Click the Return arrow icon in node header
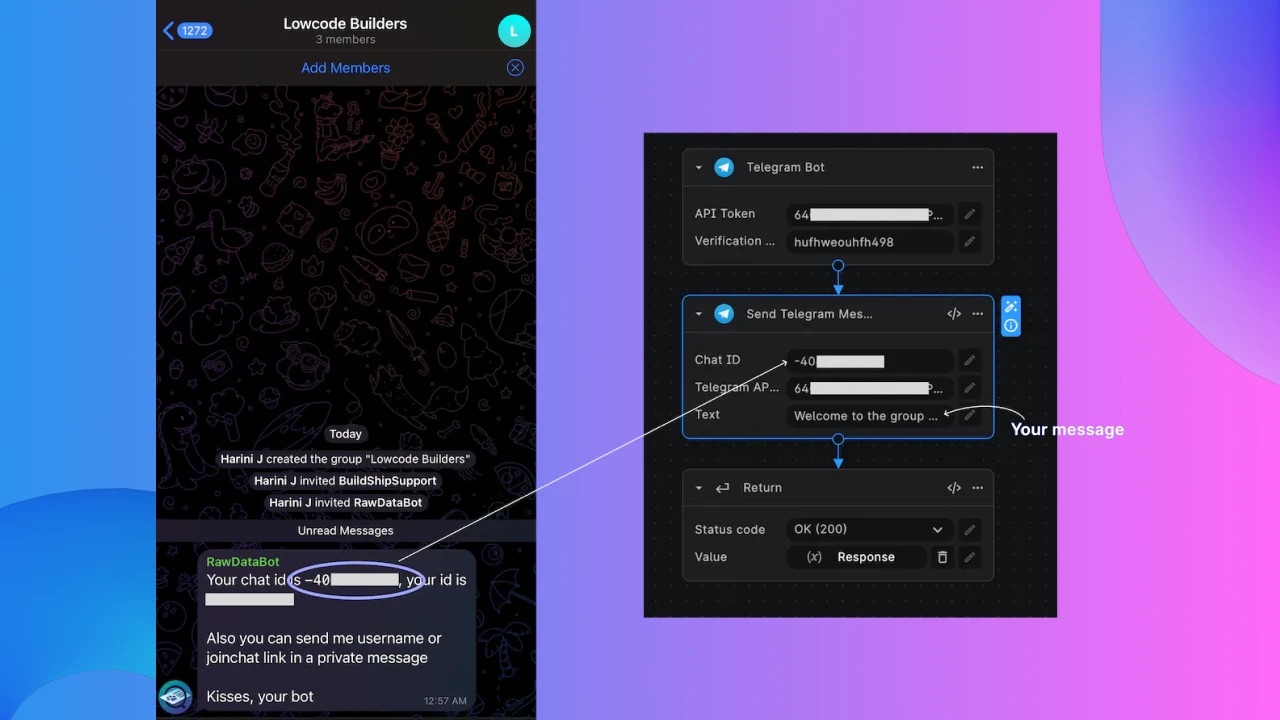Image resolution: width=1280 pixels, height=720 pixels. (x=723, y=488)
